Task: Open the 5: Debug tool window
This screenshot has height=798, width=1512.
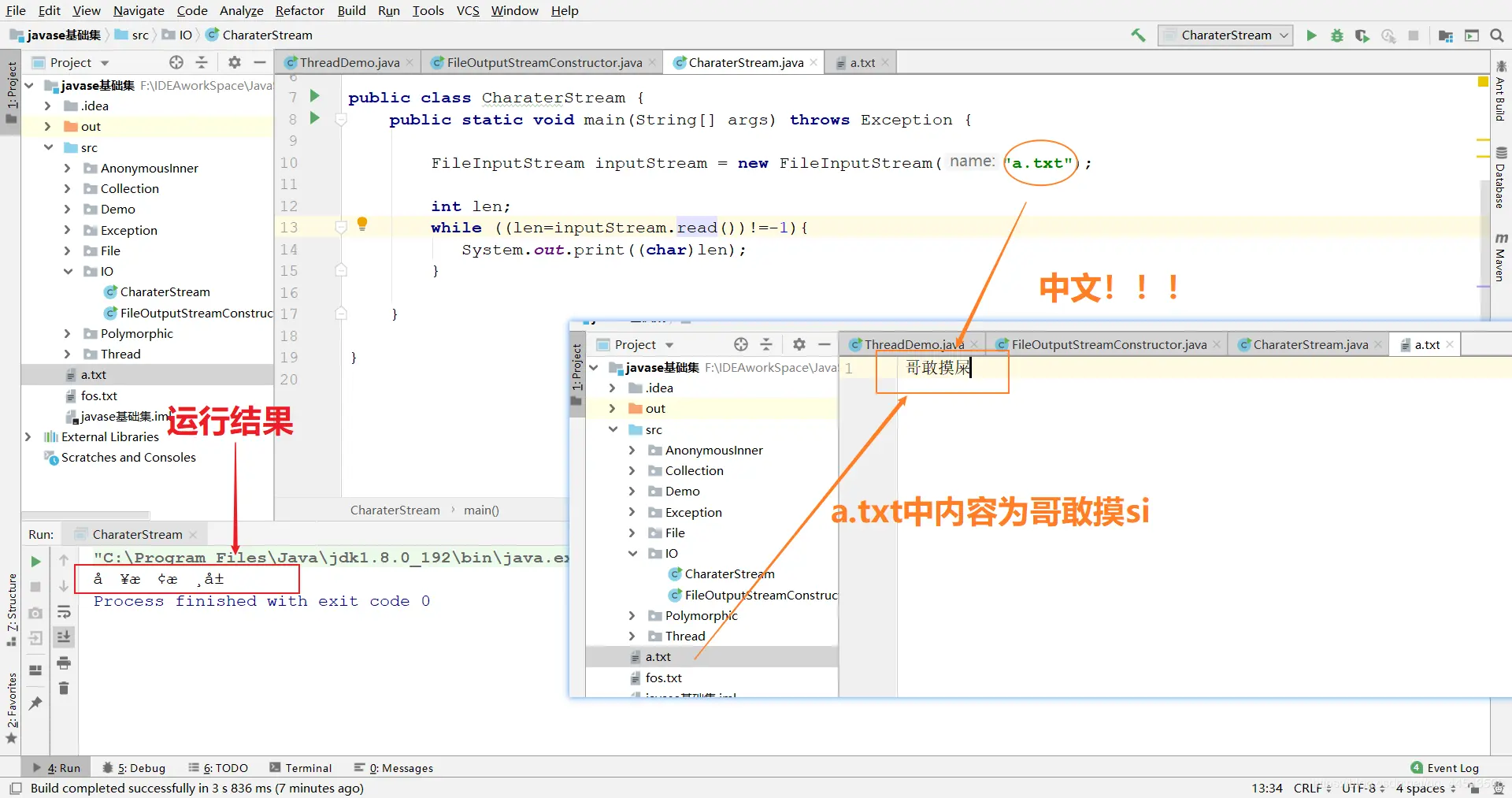Action: tap(134, 768)
